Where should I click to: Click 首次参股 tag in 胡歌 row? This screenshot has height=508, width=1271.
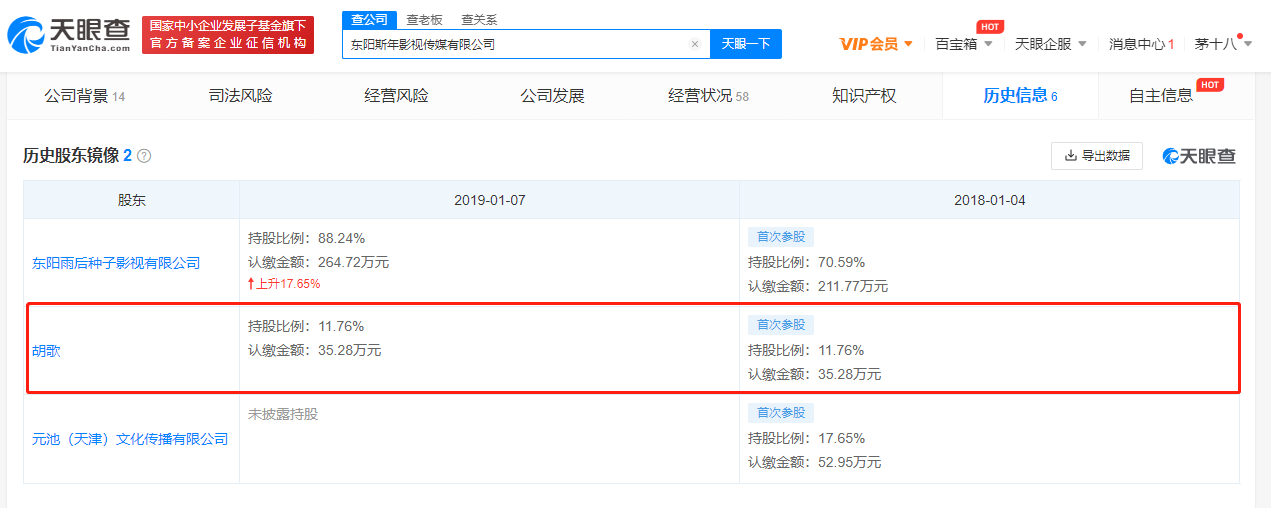coord(781,325)
